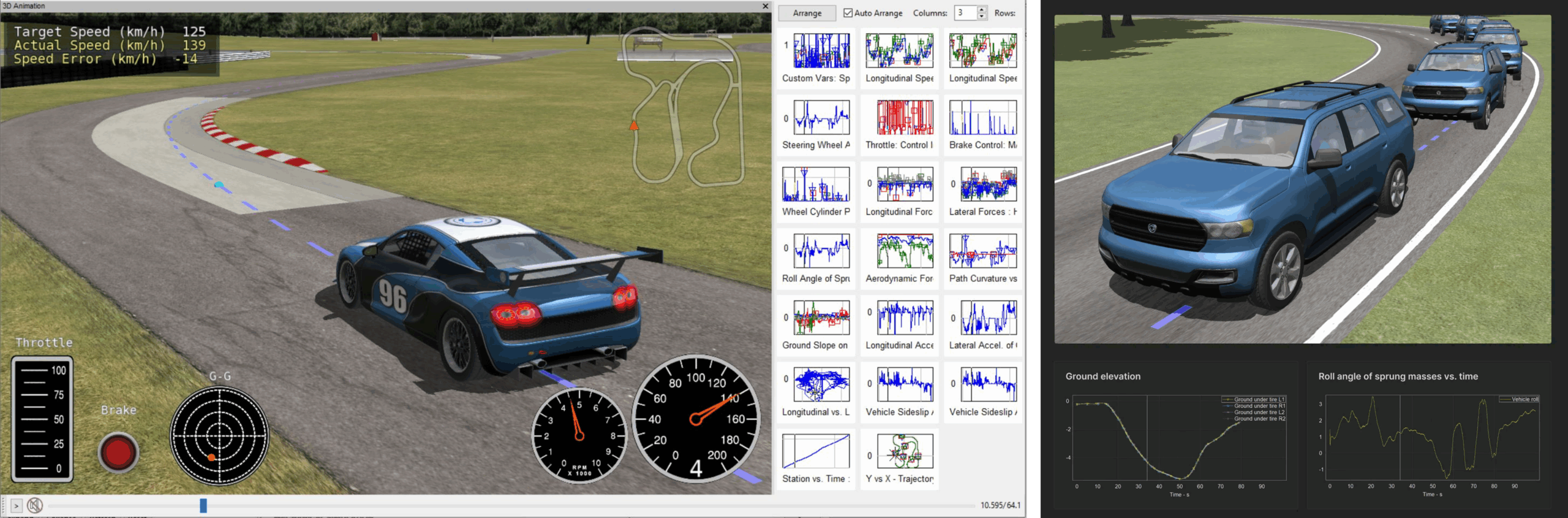Open the Custom Vars plot thumbnail
1568x518 pixels.
(x=821, y=51)
